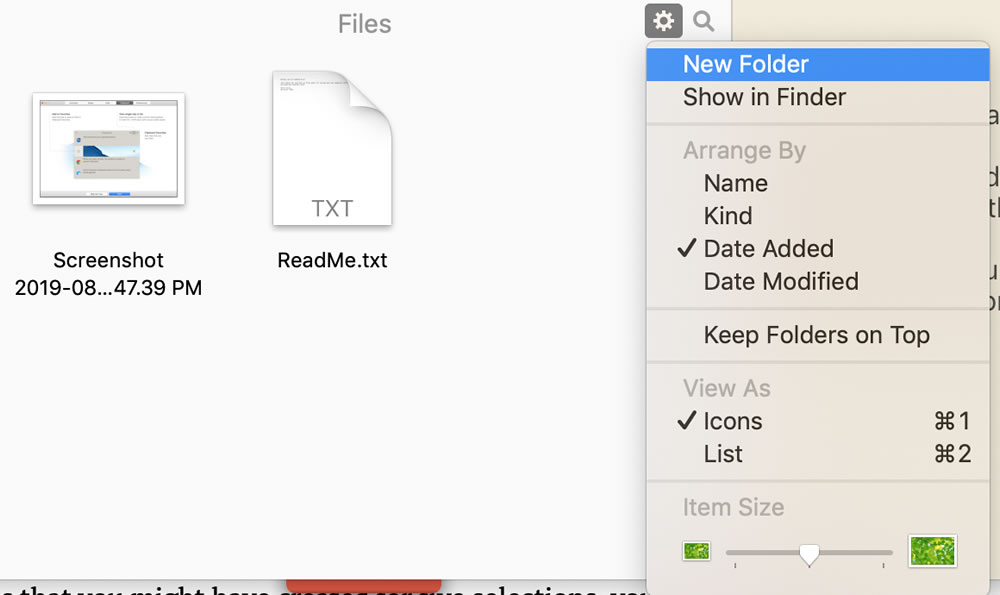Arrange files by Name

pos(818,183)
